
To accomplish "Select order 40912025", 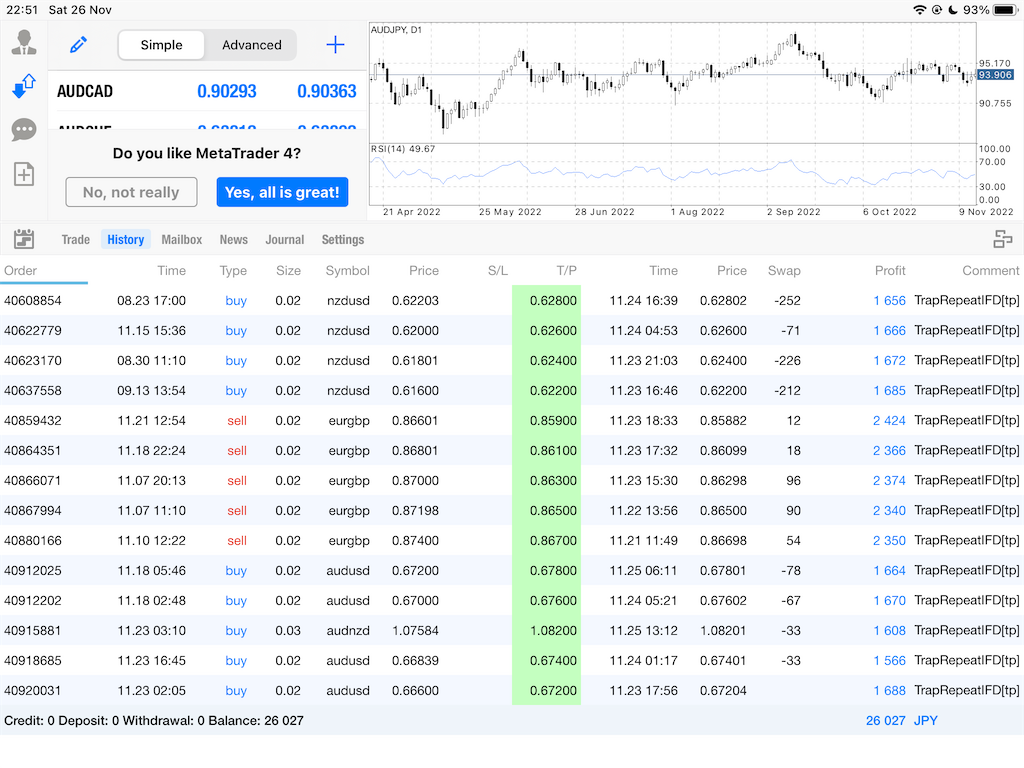I will 512,571.
